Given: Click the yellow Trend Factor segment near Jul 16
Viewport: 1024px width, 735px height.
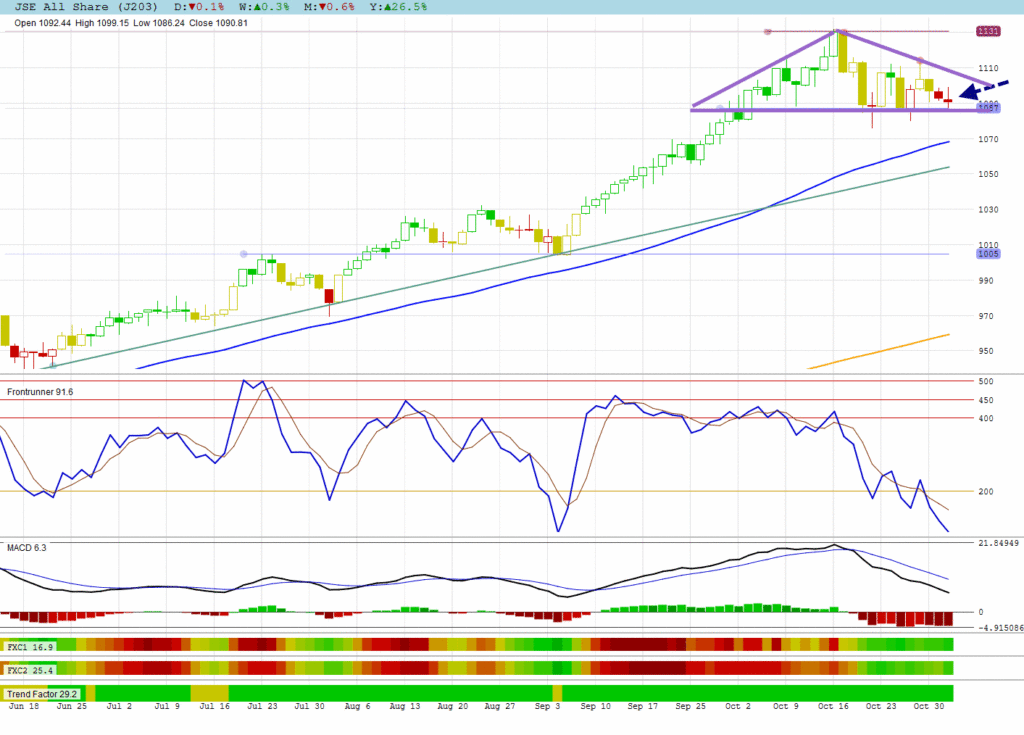Looking at the screenshot, I should (209, 693).
